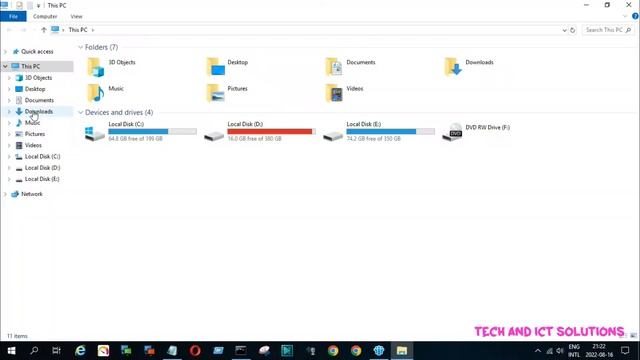The height and width of the screenshot is (360, 640).
Task: Launch Internet Explorer from taskbar
Action: [80, 351]
